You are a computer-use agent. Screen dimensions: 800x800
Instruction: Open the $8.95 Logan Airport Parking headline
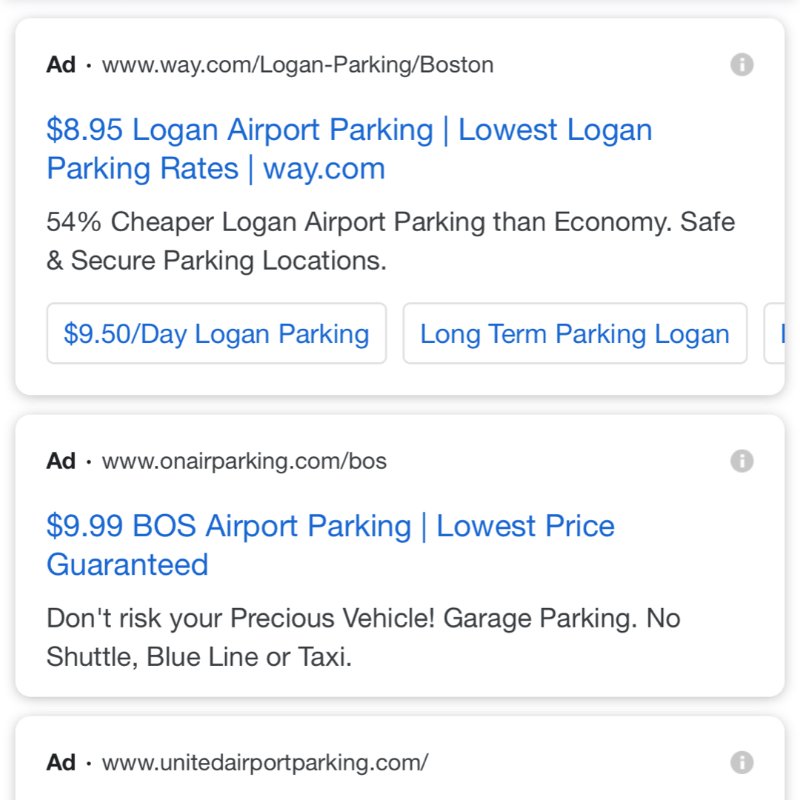(x=349, y=149)
